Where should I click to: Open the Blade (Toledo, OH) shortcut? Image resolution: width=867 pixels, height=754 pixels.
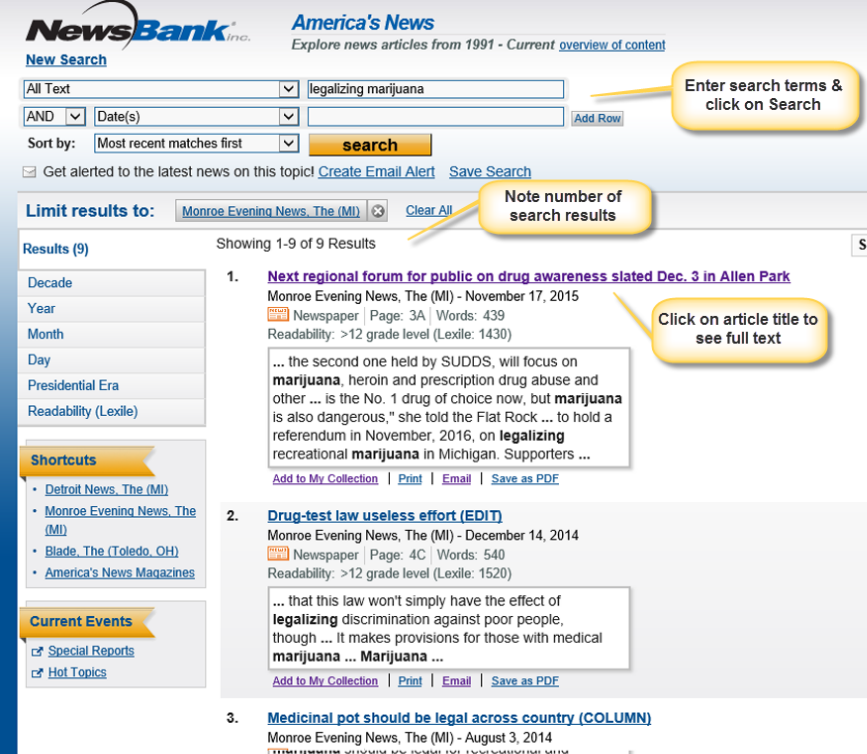[112, 551]
